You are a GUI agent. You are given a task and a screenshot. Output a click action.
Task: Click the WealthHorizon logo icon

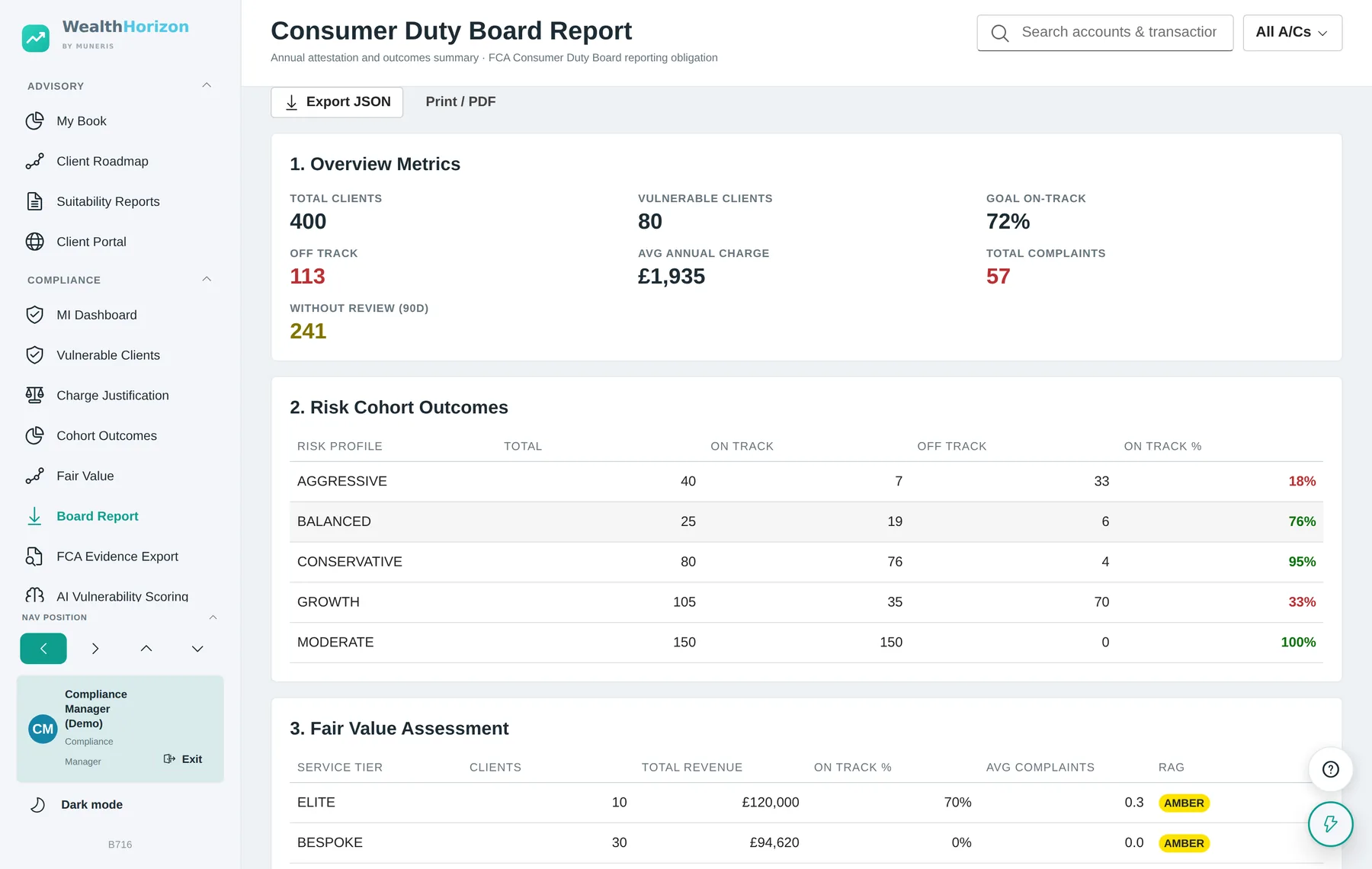click(x=36, y=38)
